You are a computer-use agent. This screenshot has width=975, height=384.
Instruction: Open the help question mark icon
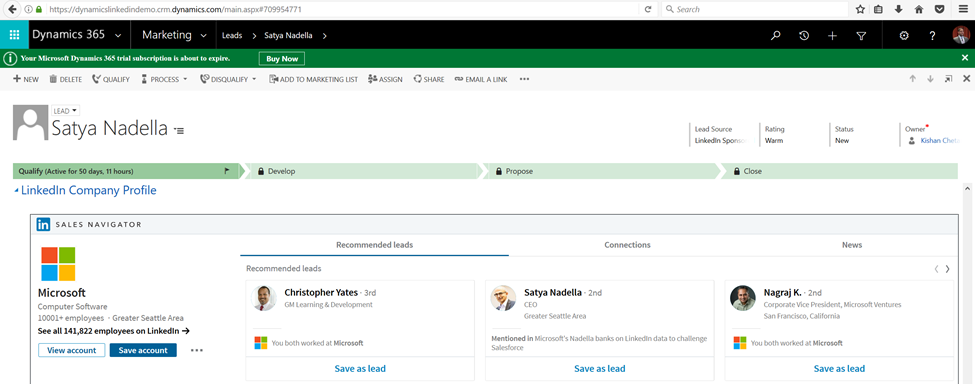coord(933,35)
